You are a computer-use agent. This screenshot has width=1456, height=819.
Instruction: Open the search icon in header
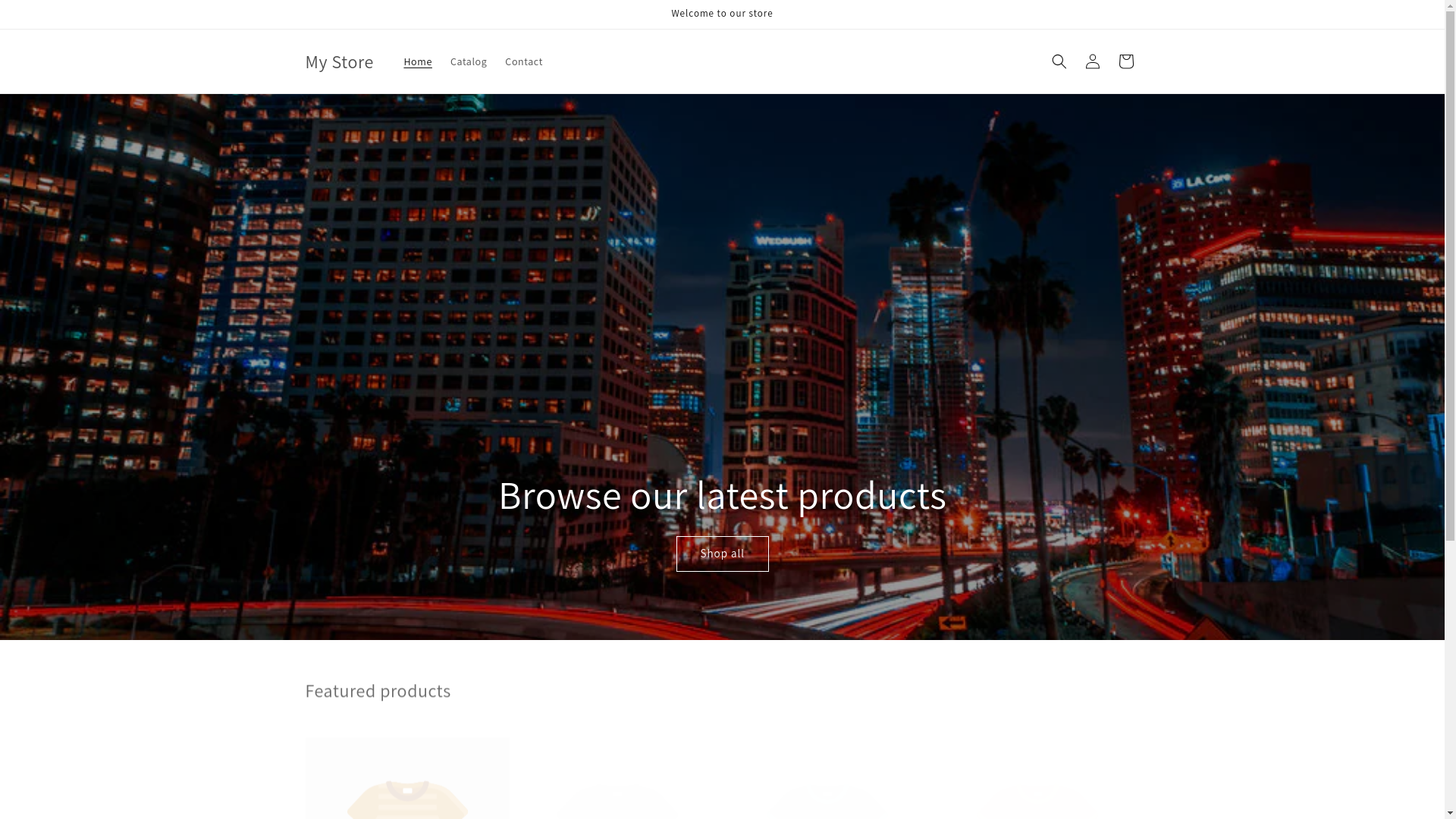click(1059, 61)
